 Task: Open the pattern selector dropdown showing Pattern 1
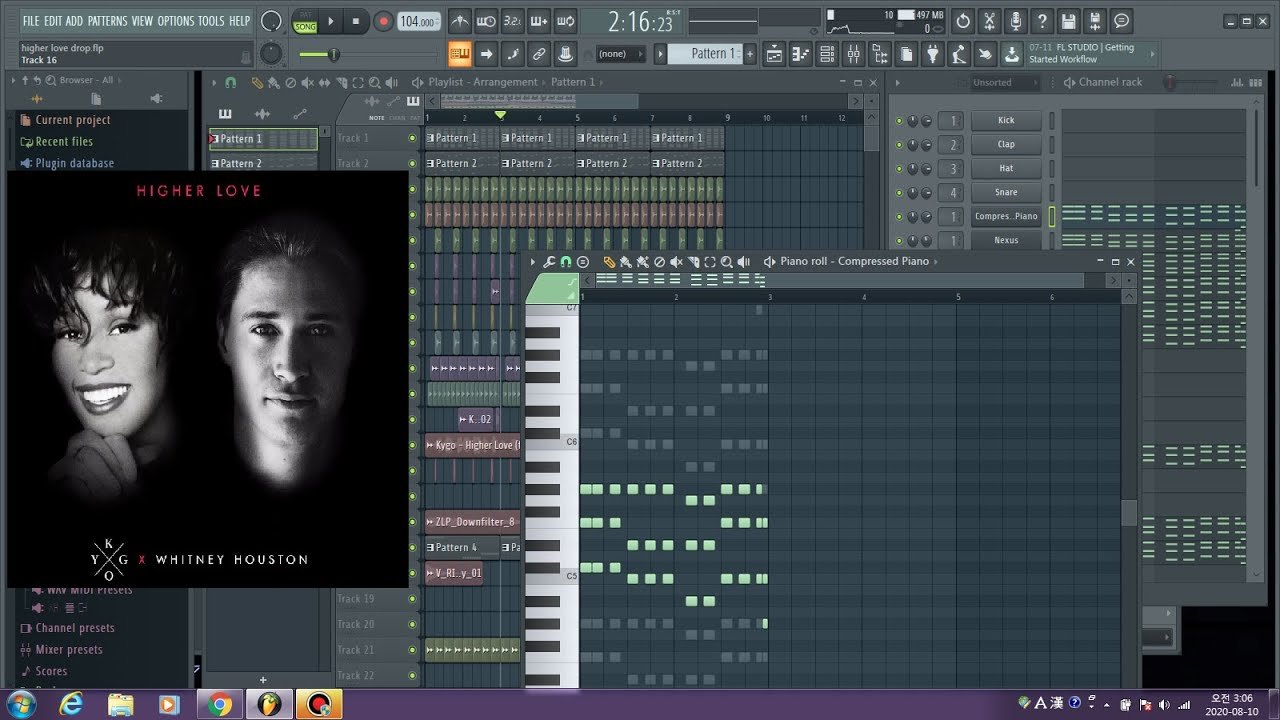coord(706,54)
